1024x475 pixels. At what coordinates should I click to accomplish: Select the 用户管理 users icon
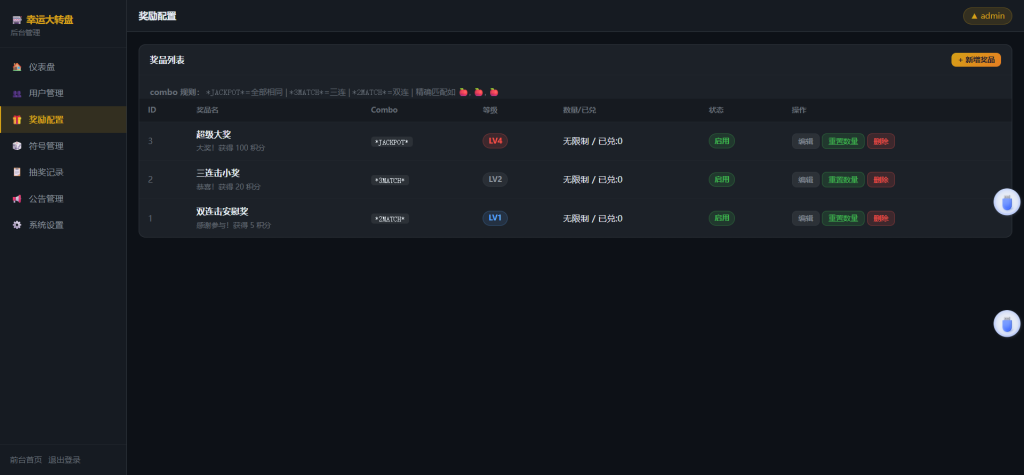point(17,93)
